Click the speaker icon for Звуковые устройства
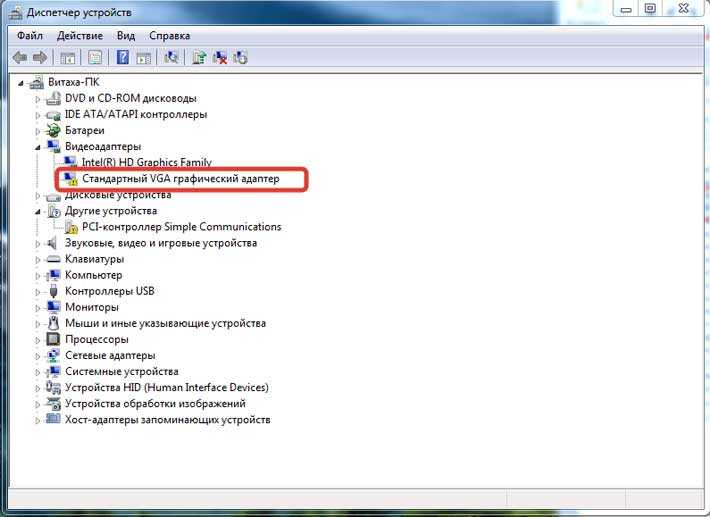The image size is (710, 517). click(x=53, y=243)
